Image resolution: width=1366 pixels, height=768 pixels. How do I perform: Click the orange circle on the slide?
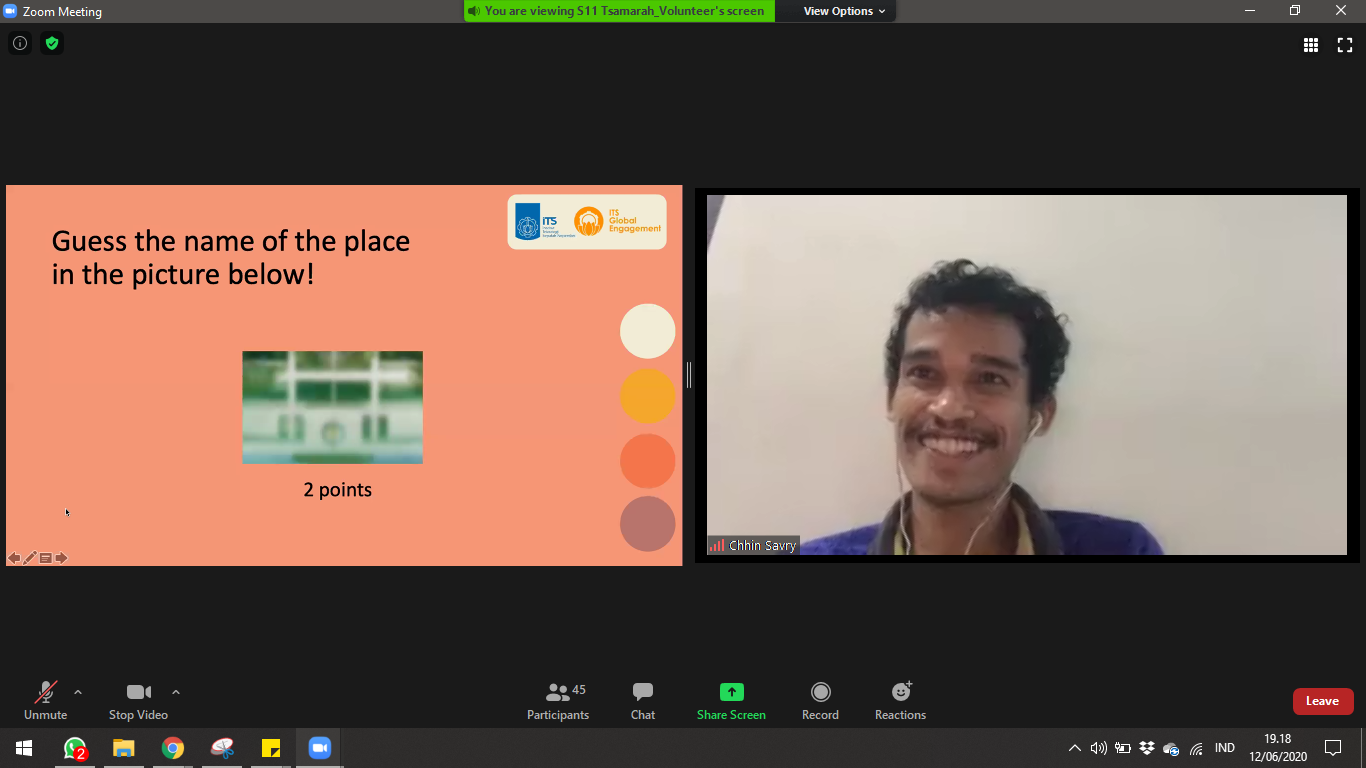(647, 396)
